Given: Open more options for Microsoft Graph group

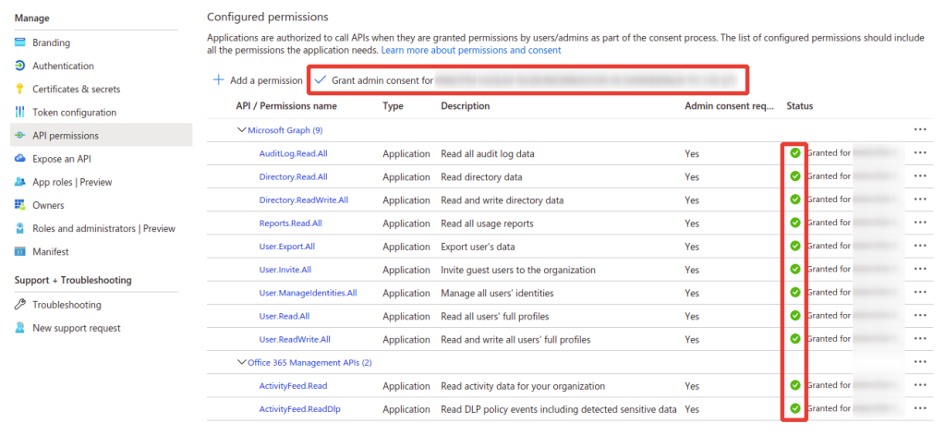Looking at the screenshot, I should pos(920,130).
